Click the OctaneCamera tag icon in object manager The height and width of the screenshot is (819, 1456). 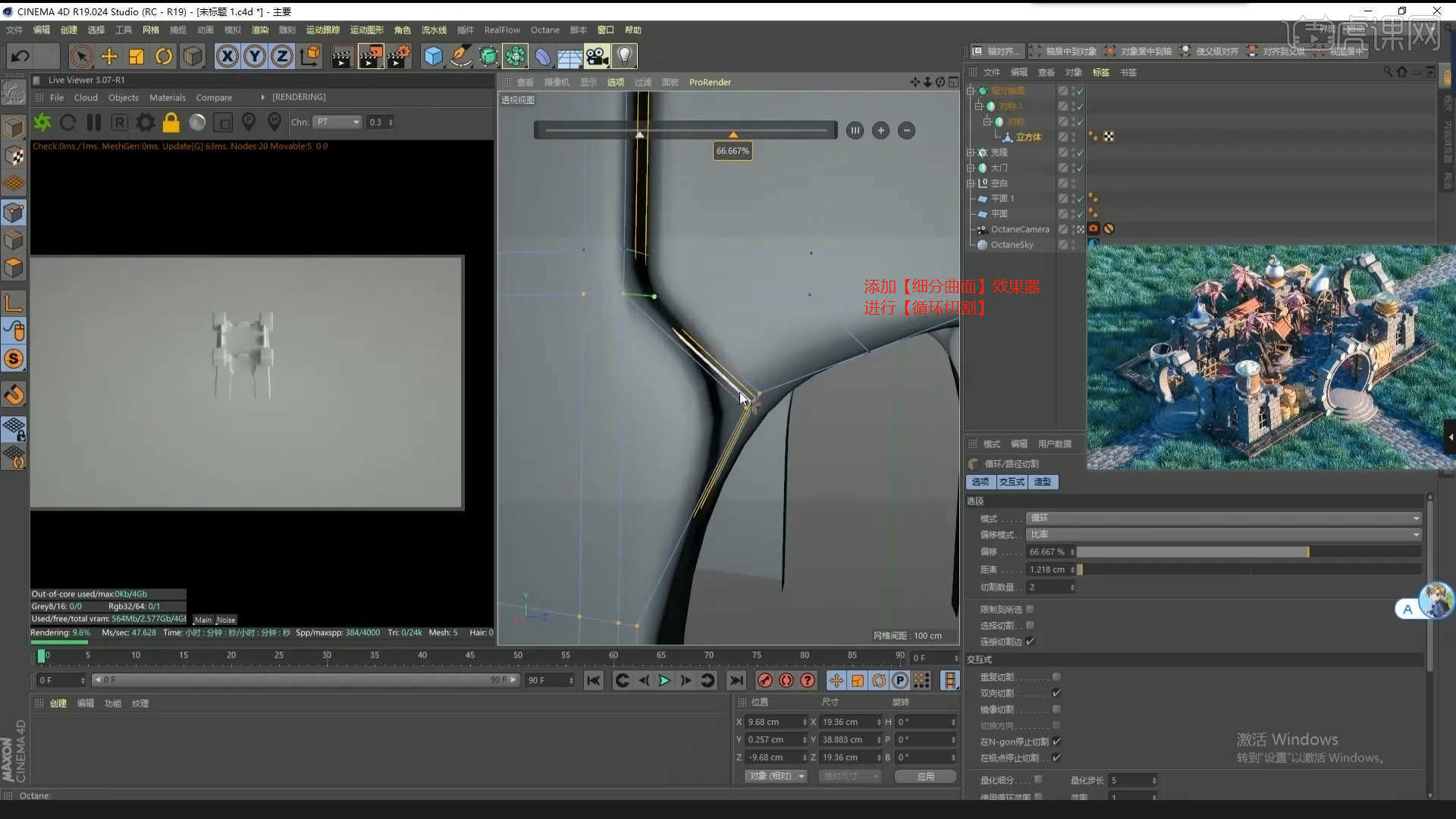tap(1093, 228)
